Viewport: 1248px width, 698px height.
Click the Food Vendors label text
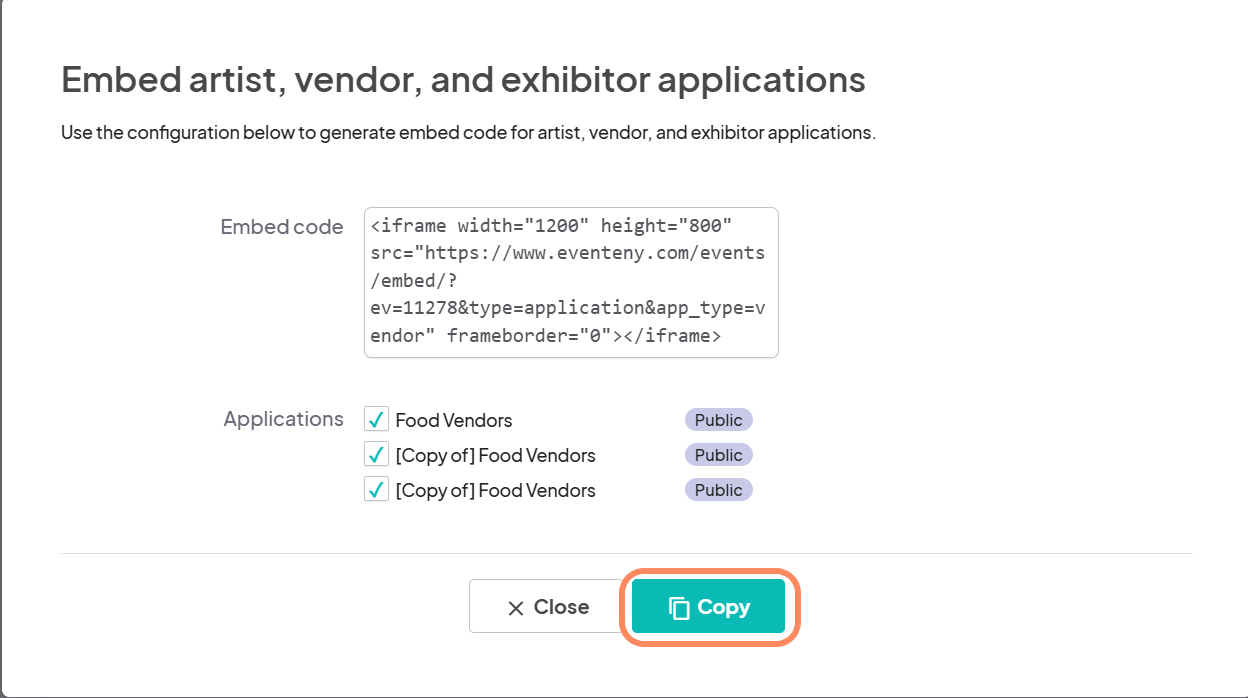click(x=453, y=421)
